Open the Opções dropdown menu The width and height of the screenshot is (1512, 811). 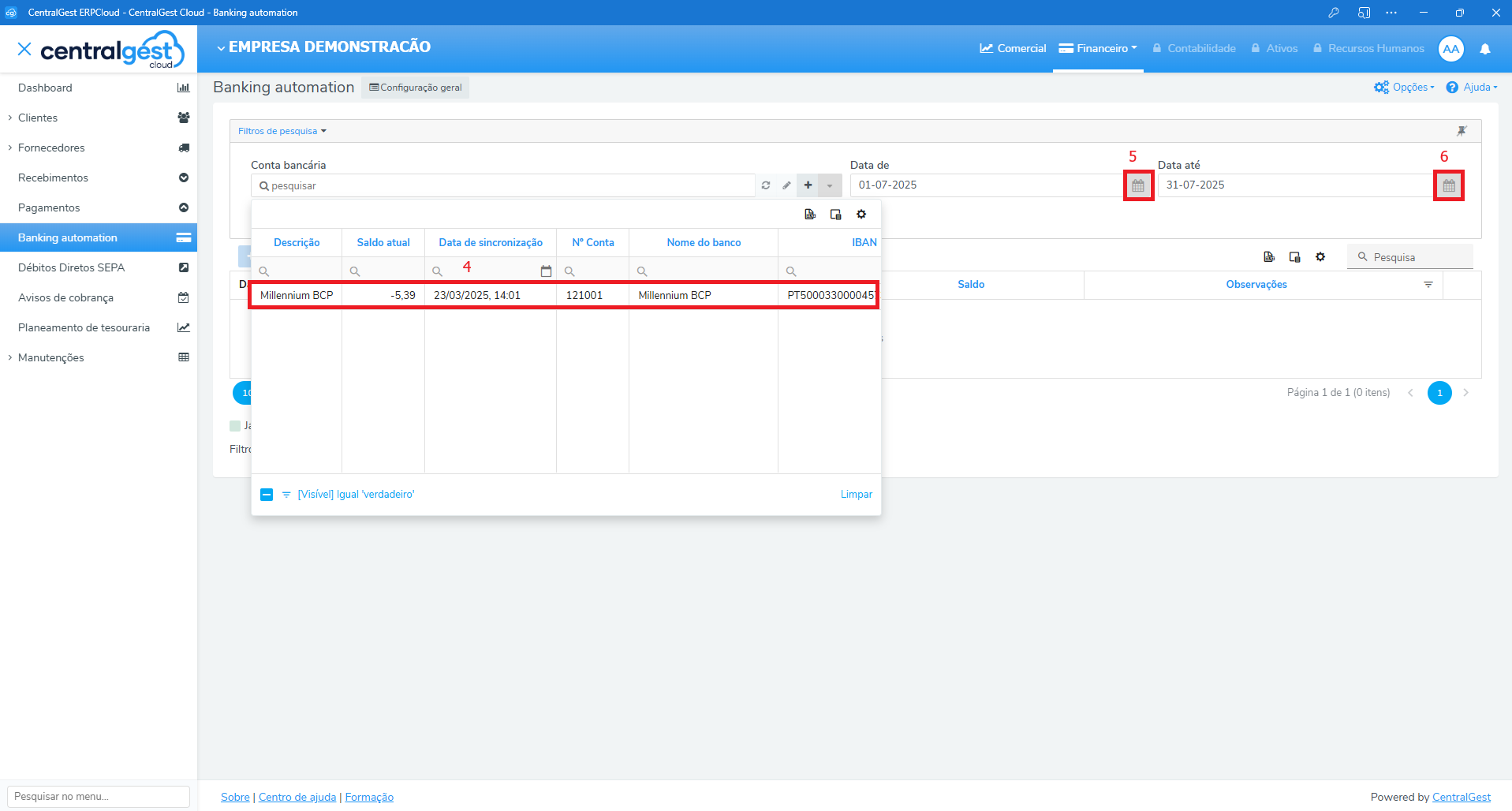coord(1404,88)
